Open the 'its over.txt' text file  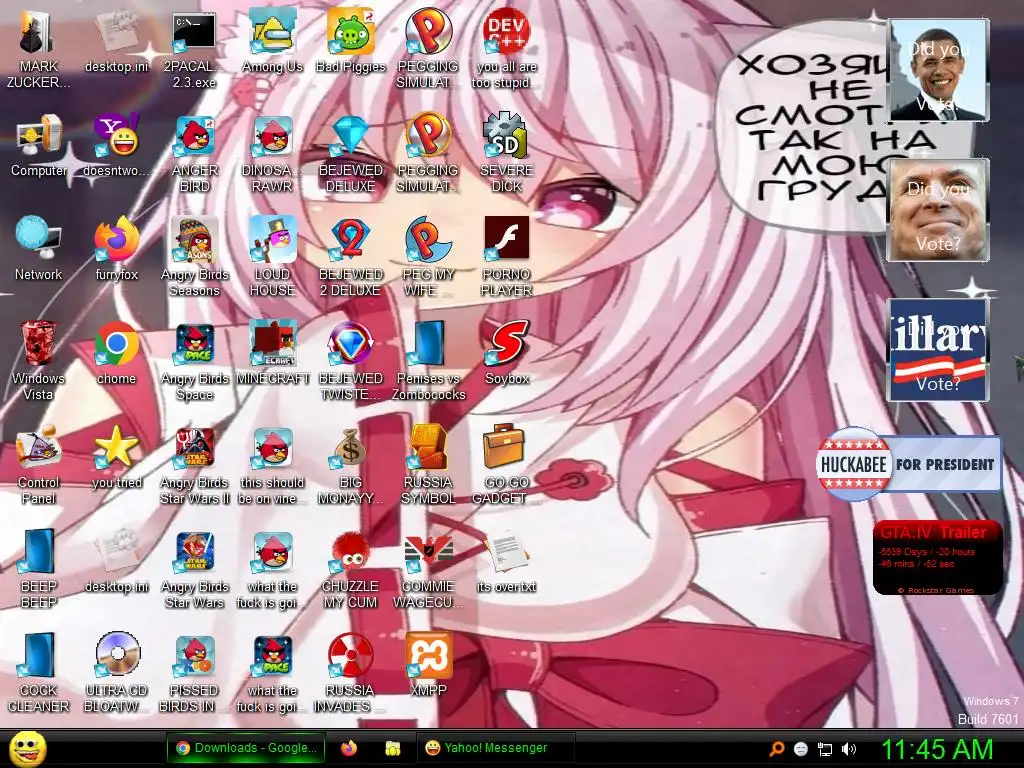[506, 561]
